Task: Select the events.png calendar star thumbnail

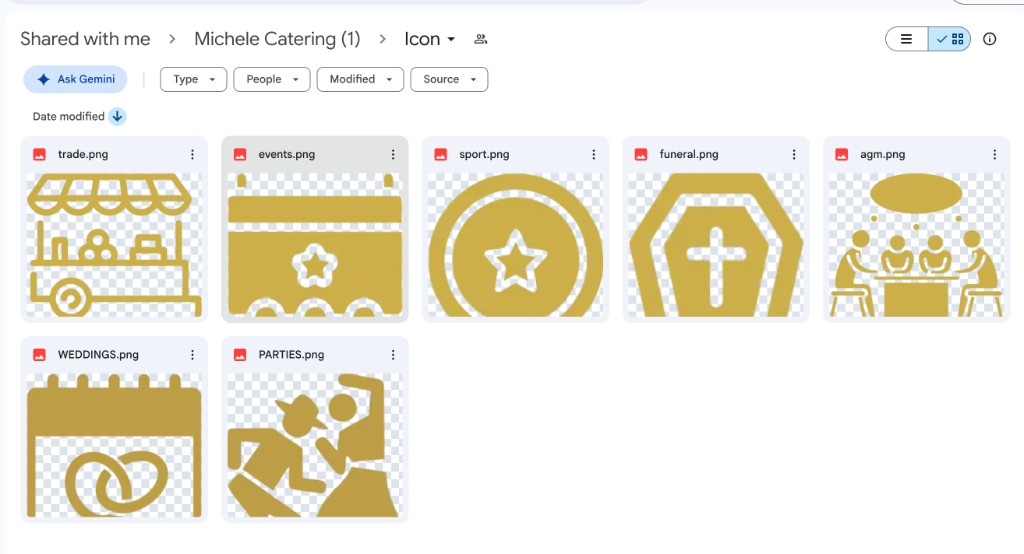Action: click(315, 245)
